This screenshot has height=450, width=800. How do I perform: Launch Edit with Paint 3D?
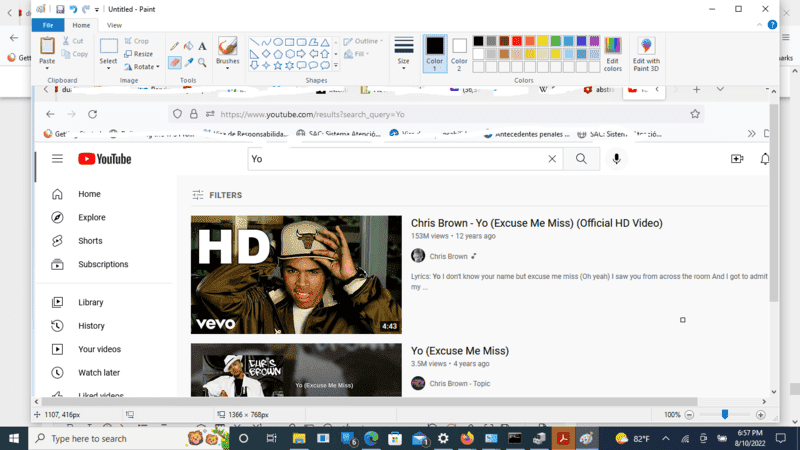point(646,54)
